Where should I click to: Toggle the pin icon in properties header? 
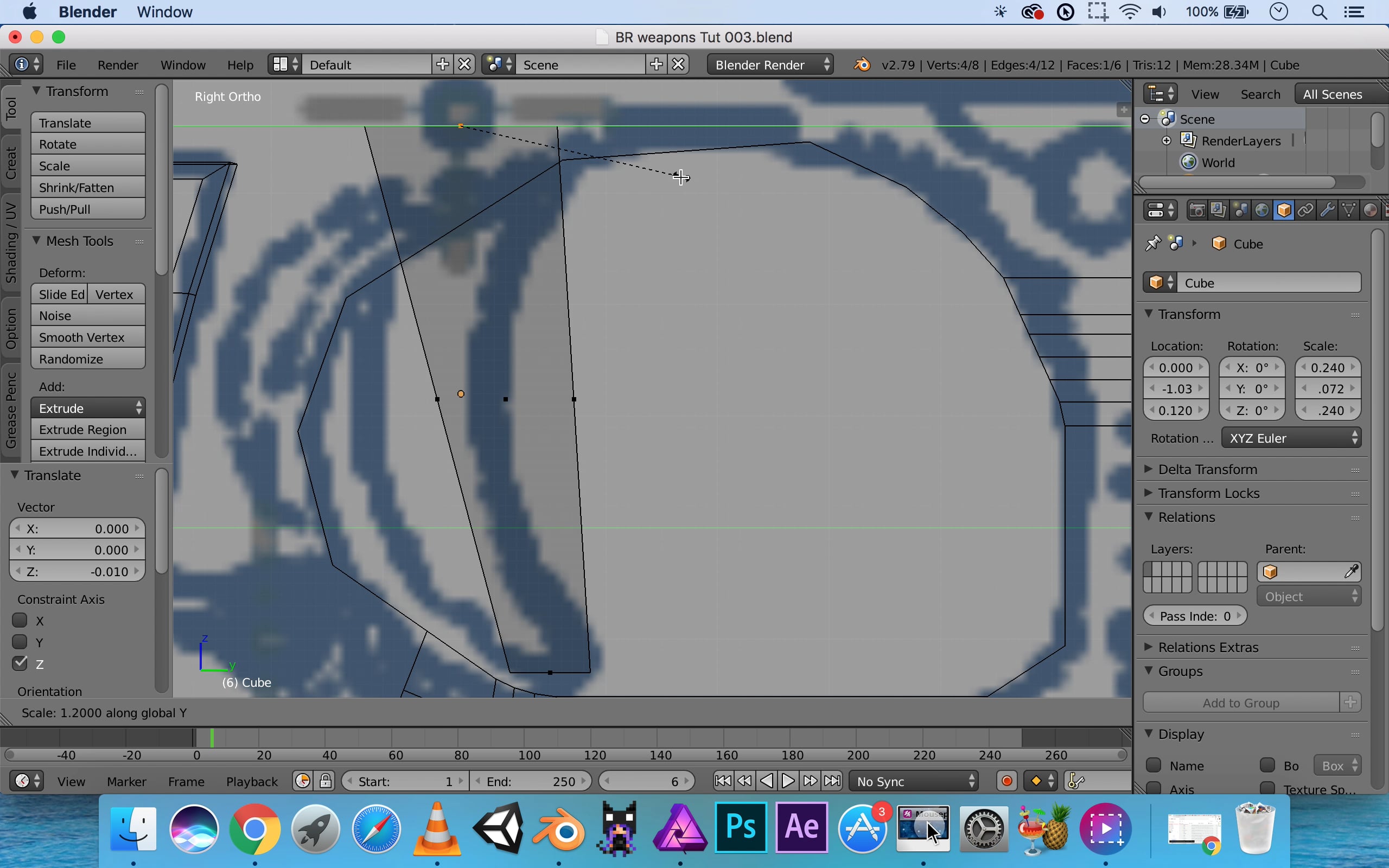pyautogui.click(x=1152, y=244)
